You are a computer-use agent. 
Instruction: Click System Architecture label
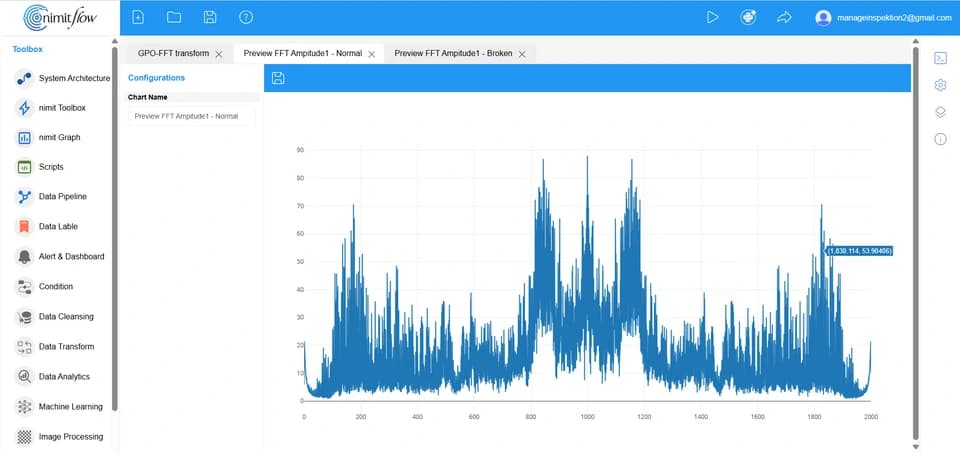(x=75, y=78)
